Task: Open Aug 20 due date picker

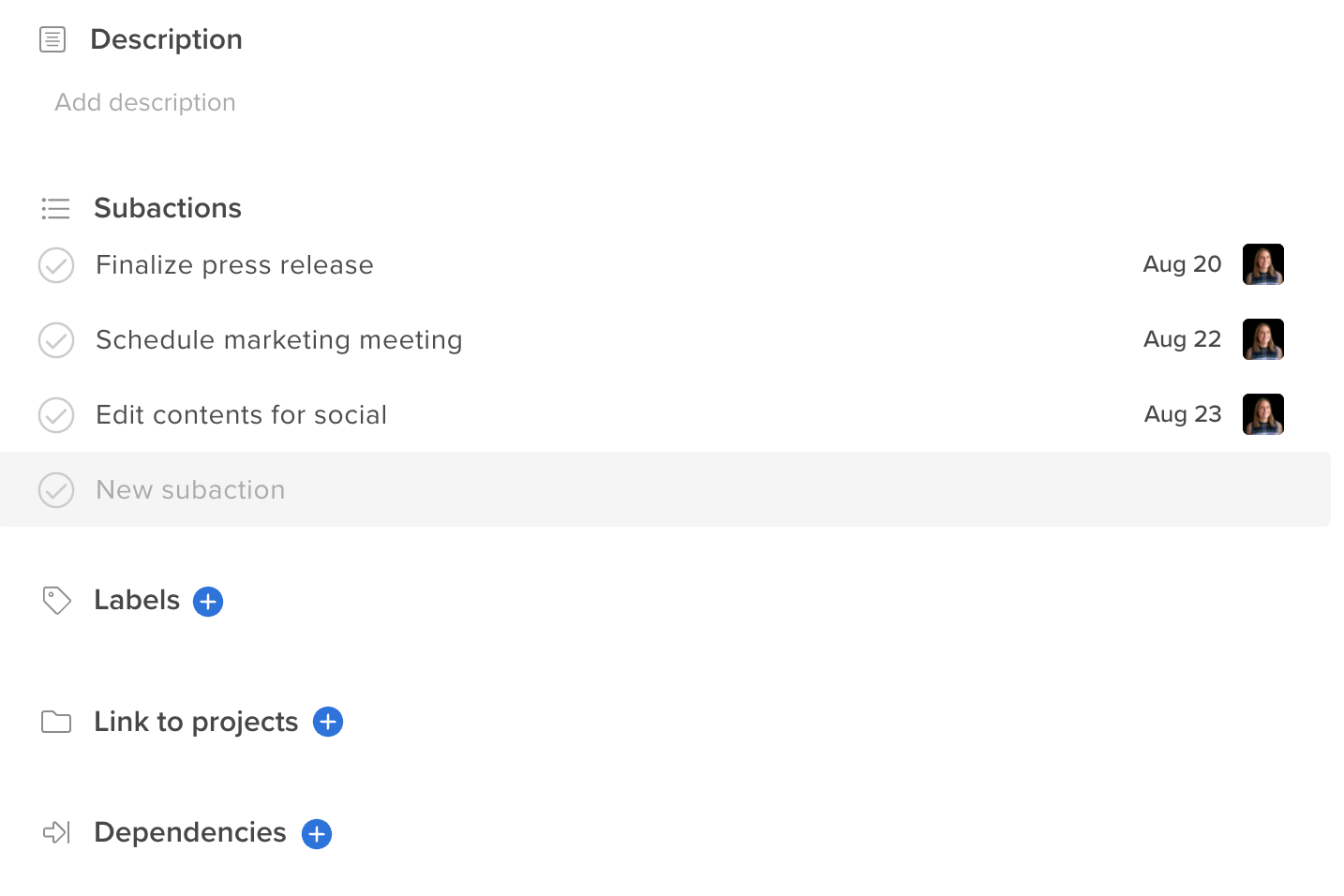Action: 1182,264
